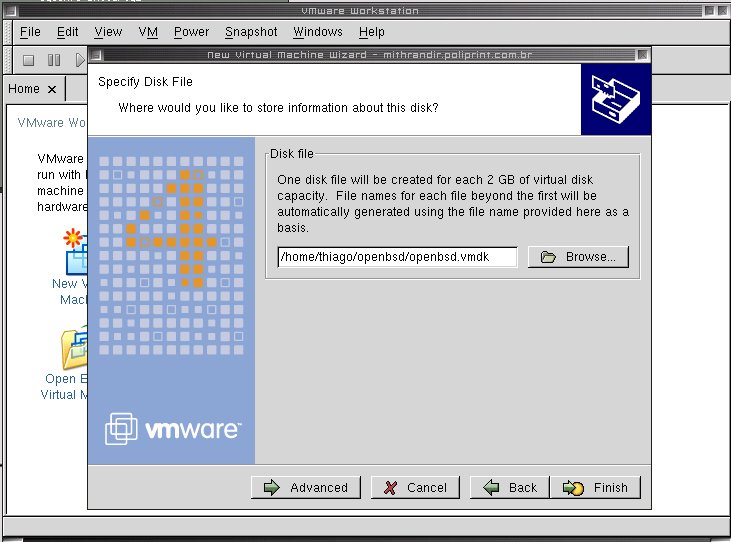Open the Edit menu
The height and width of the screenshot is (542, 731).
pos(68,32)
